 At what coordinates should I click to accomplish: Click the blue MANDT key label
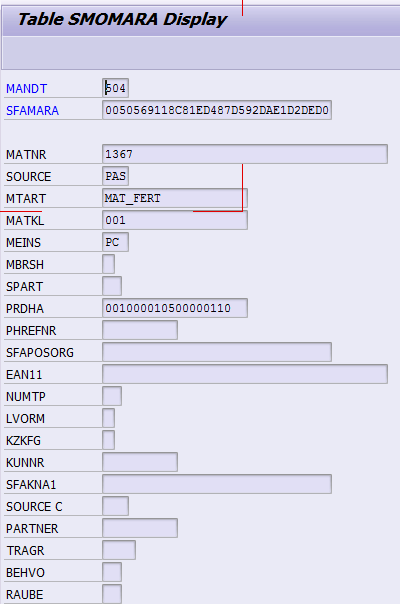pyautogui.click(x=26, y=89)
